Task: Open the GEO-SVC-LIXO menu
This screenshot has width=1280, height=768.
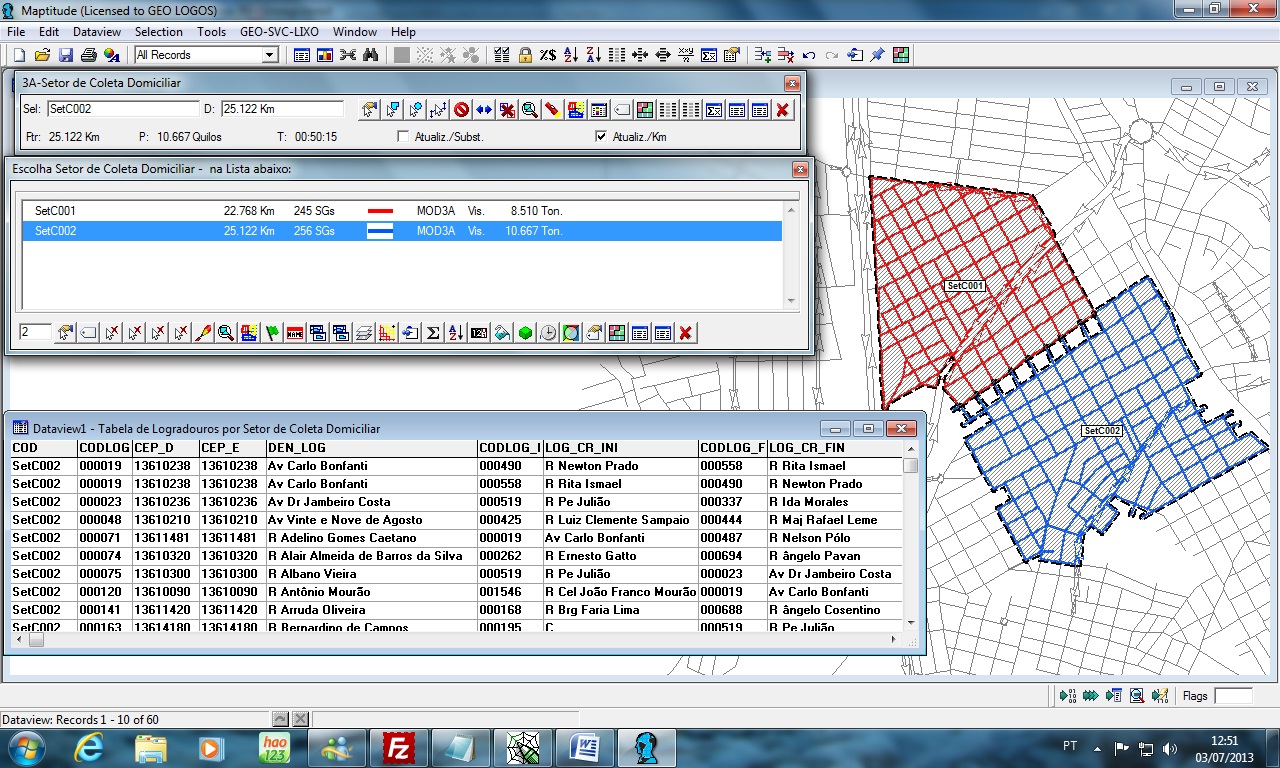Action: click(x=279, y=32)
